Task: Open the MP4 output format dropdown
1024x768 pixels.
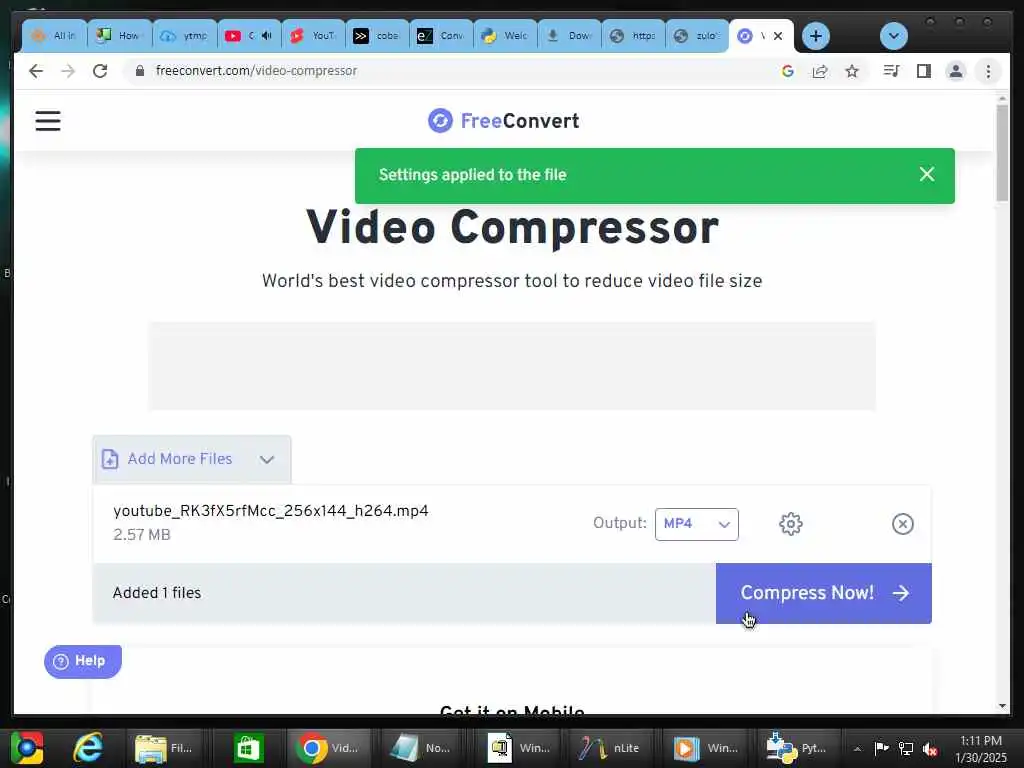Action: pos(697,524)
